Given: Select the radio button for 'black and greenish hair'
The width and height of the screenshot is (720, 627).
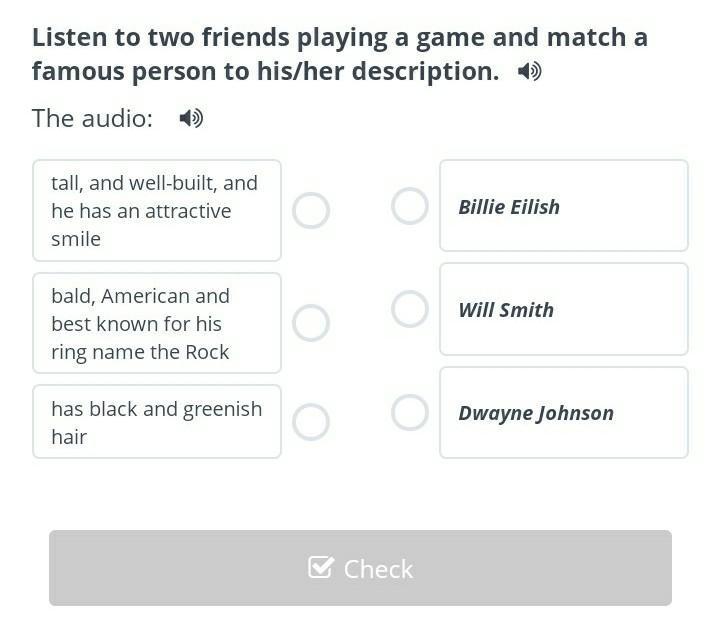Looking at the screenshot, I should coord(311,421).
